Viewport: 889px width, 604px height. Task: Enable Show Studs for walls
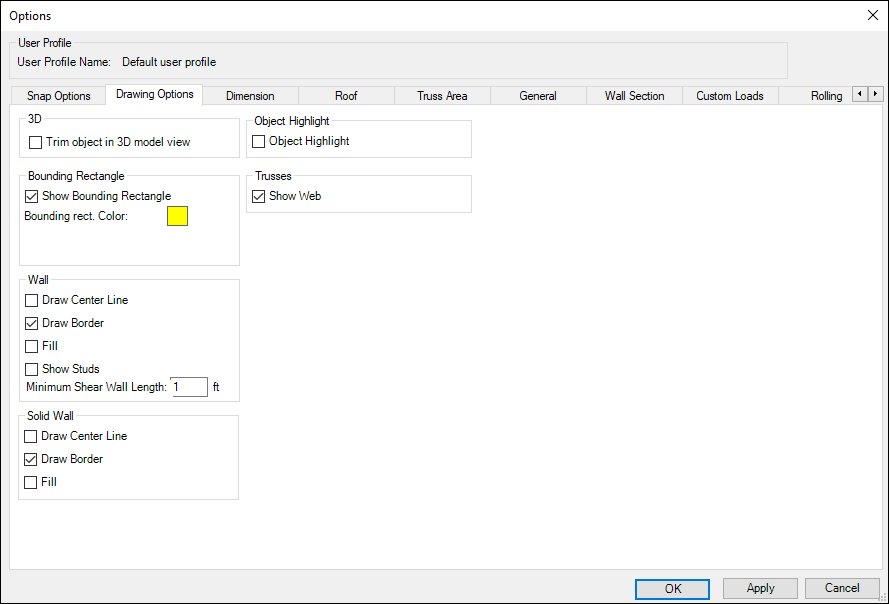coord(32,369)
